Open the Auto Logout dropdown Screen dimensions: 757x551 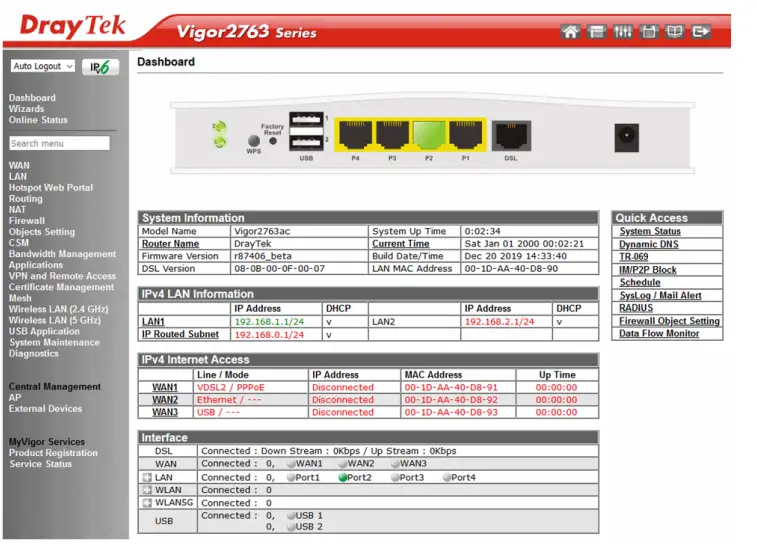click(42, 66)
